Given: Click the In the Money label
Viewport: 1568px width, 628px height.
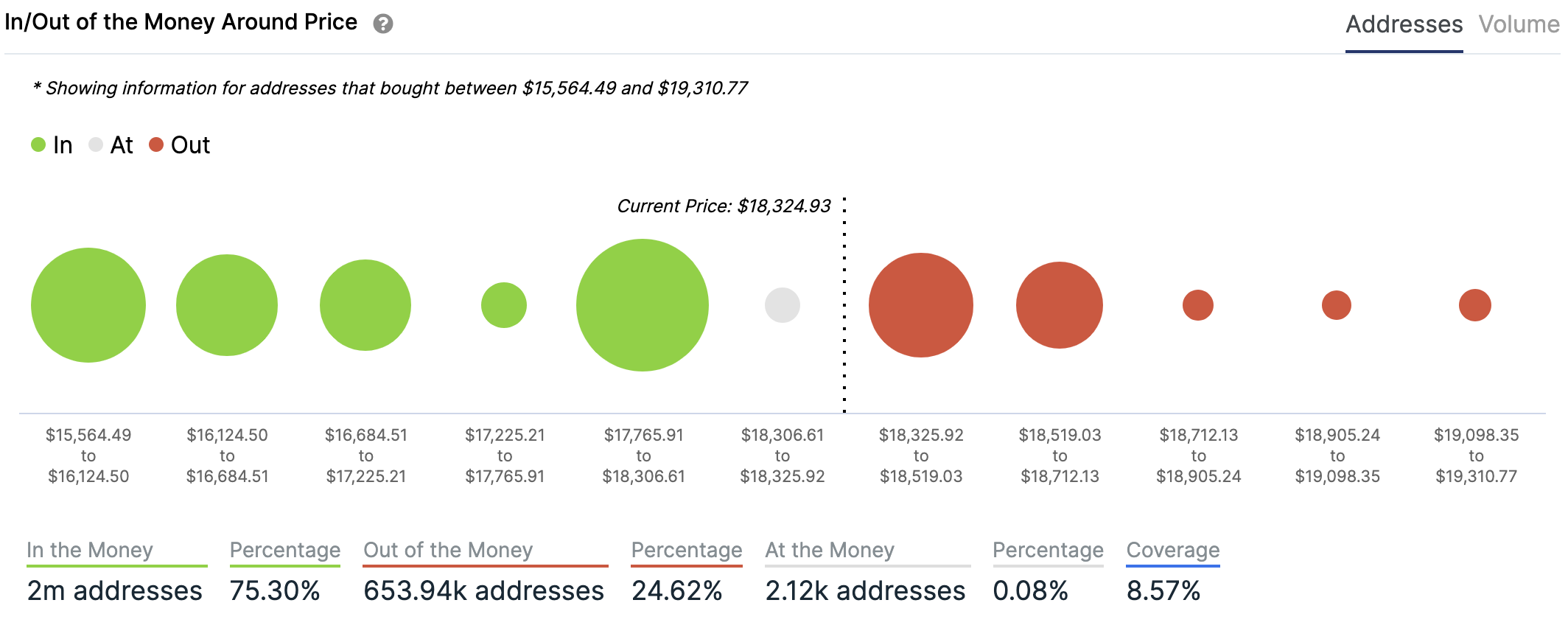Looking at the screenshot, I should (90, 550).
